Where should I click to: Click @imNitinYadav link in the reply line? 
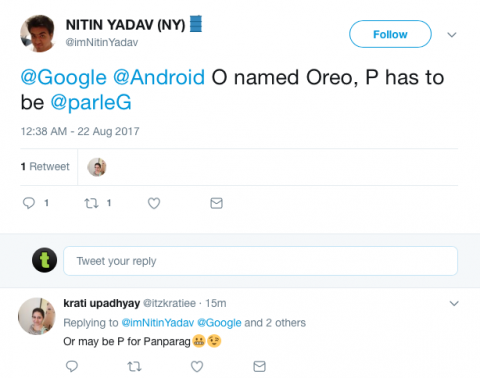point(158,323)
